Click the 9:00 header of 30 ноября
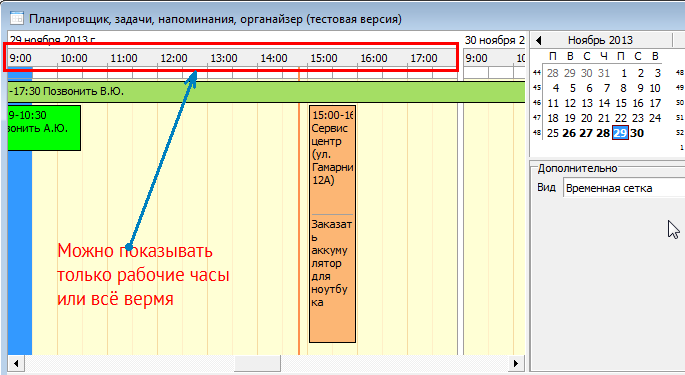 click(x=476, y=58)
